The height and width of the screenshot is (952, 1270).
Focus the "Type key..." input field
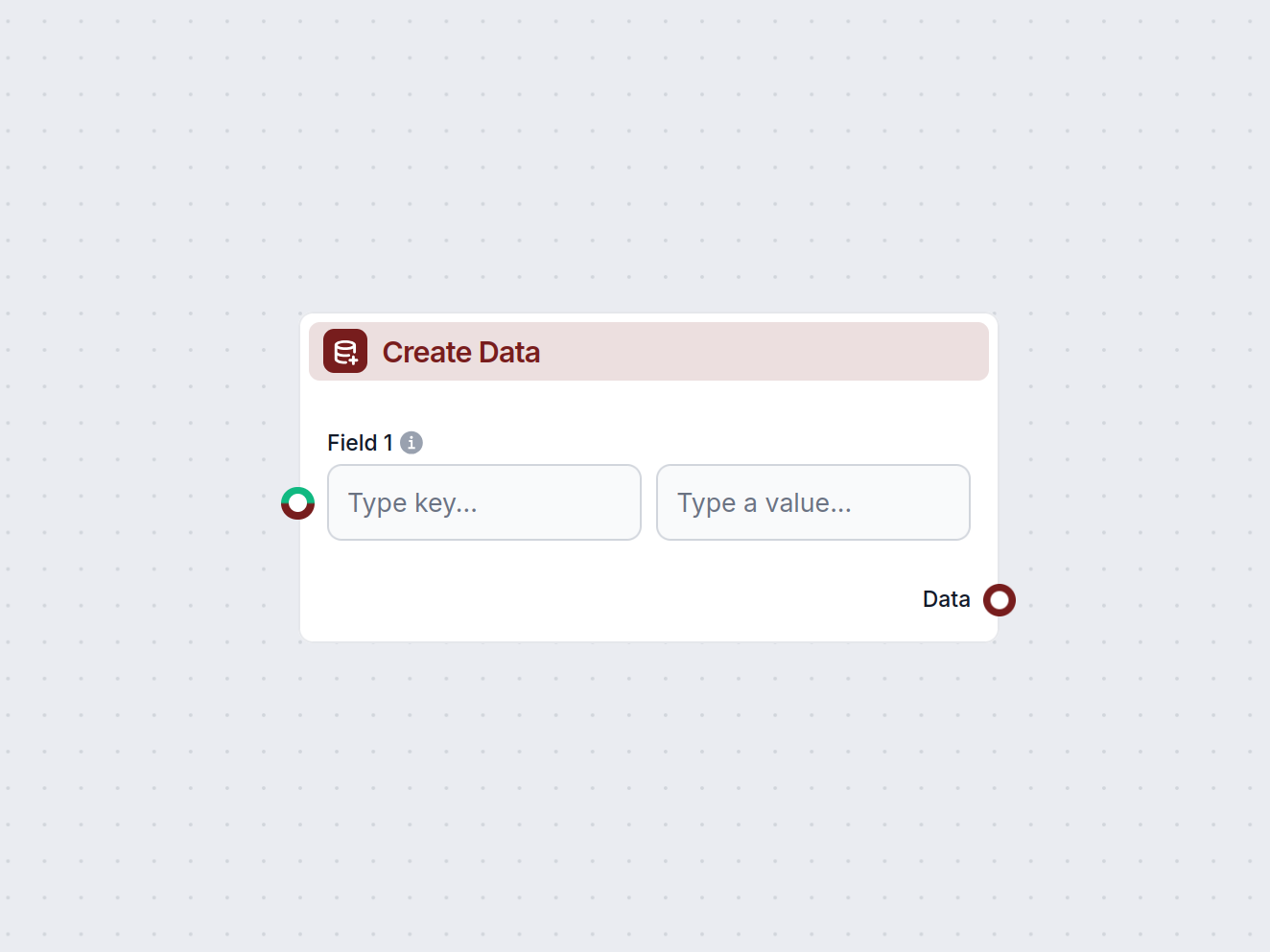click(x=483, y=502)
